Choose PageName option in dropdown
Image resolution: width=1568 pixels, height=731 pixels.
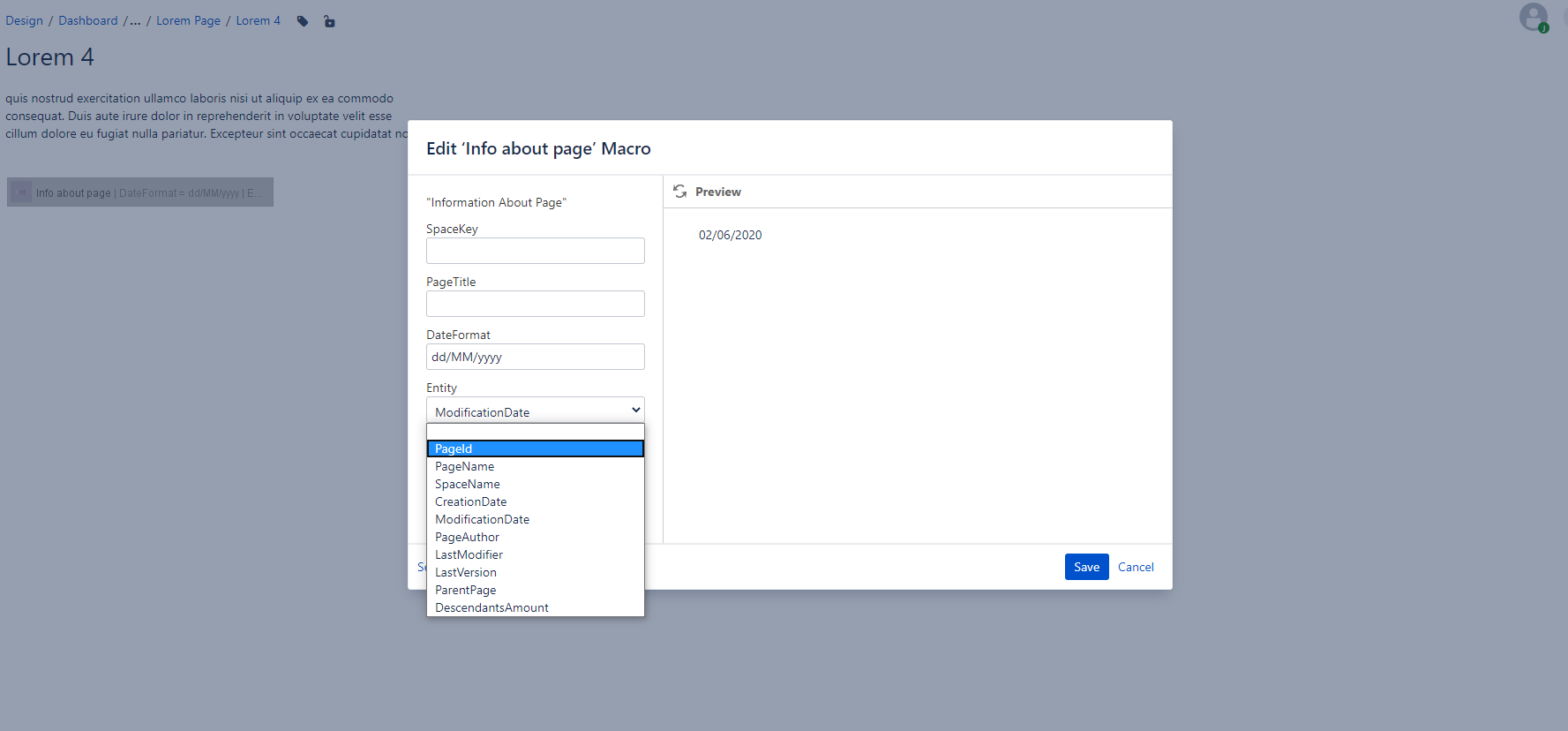click(536, 466)
